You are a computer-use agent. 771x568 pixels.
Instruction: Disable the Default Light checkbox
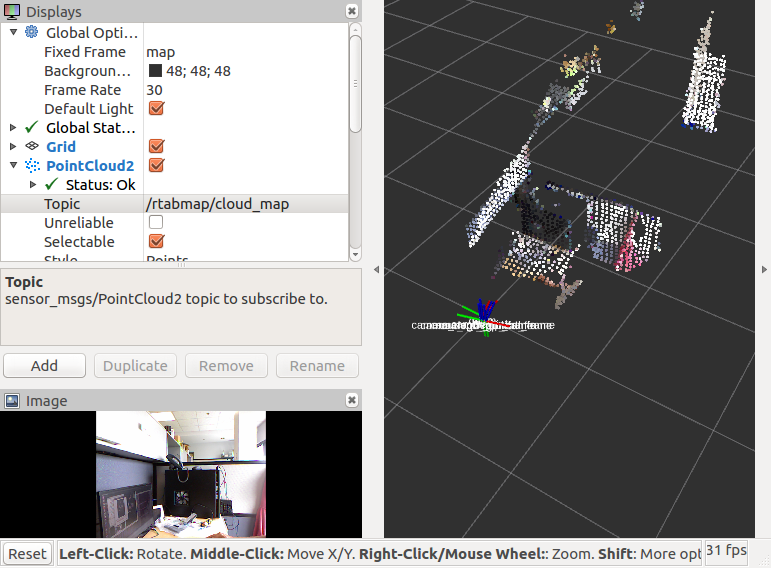[x=156, y=108]
